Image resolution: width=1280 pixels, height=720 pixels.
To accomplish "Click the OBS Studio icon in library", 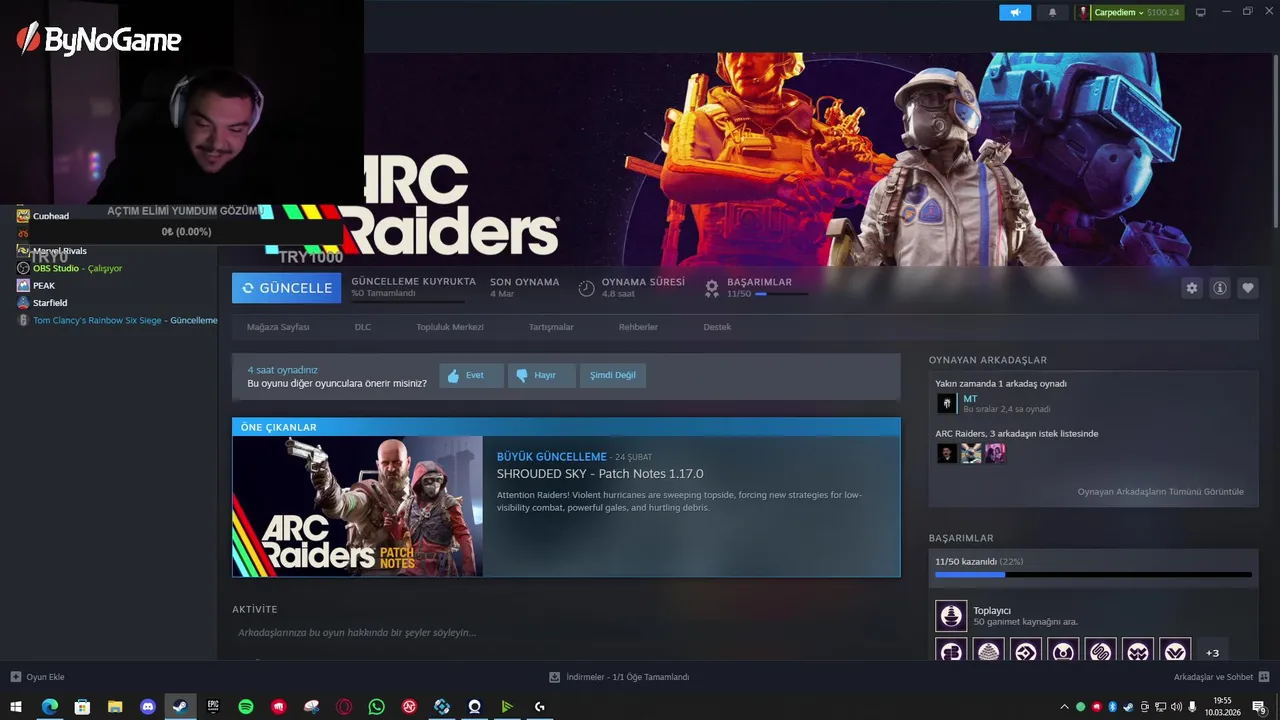I will click(x=23, y=268).
